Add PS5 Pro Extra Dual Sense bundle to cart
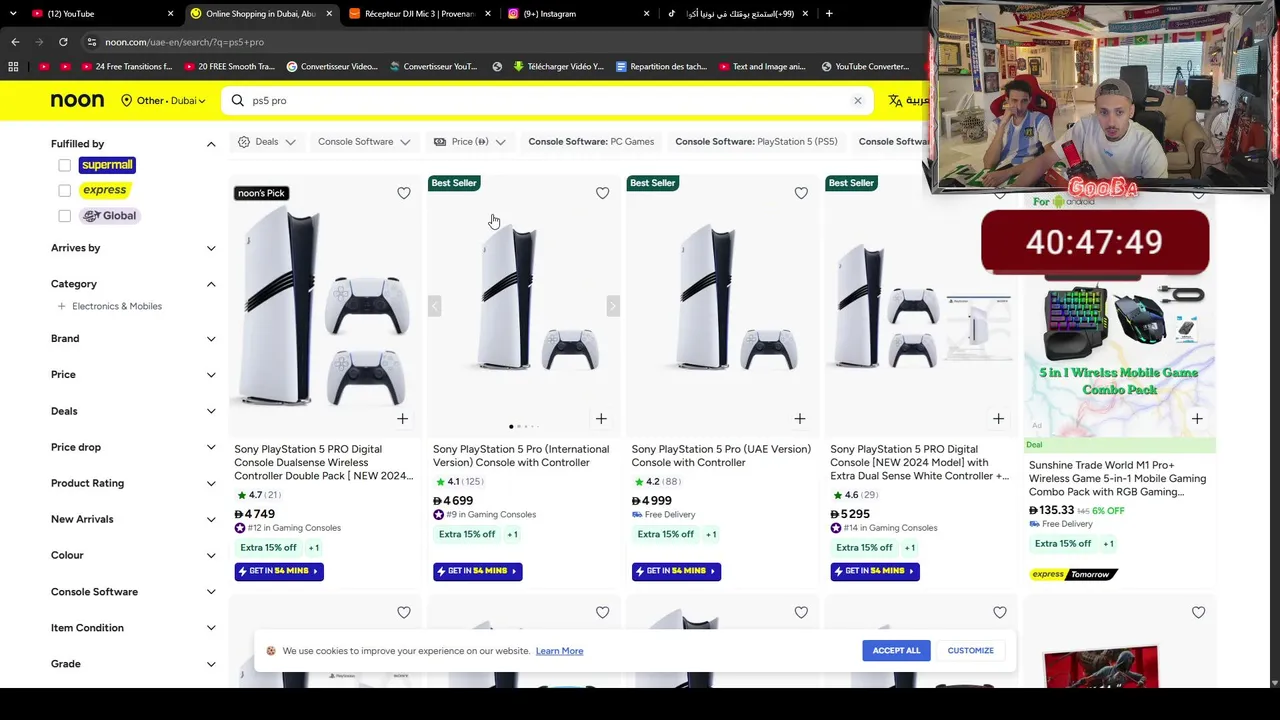Screen dimensions: 1280x720 click(998, 419)
